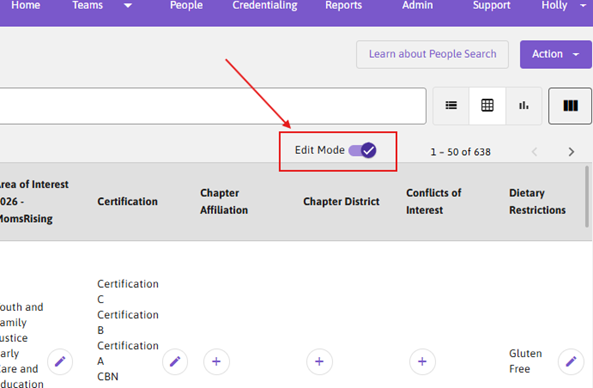Click Learn about People Search button
The image size is (593, 388).
point(432,54)
